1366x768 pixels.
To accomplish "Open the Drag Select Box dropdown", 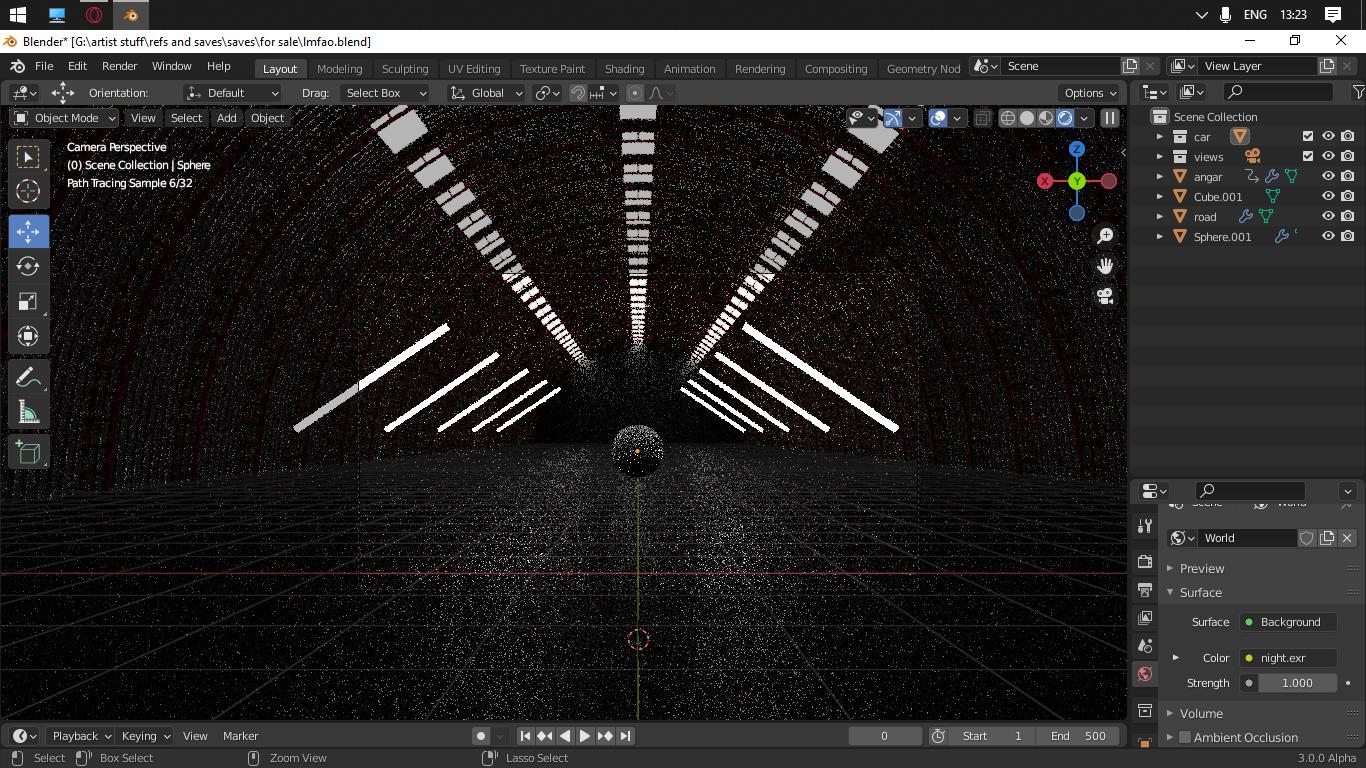I will [384, 93].
